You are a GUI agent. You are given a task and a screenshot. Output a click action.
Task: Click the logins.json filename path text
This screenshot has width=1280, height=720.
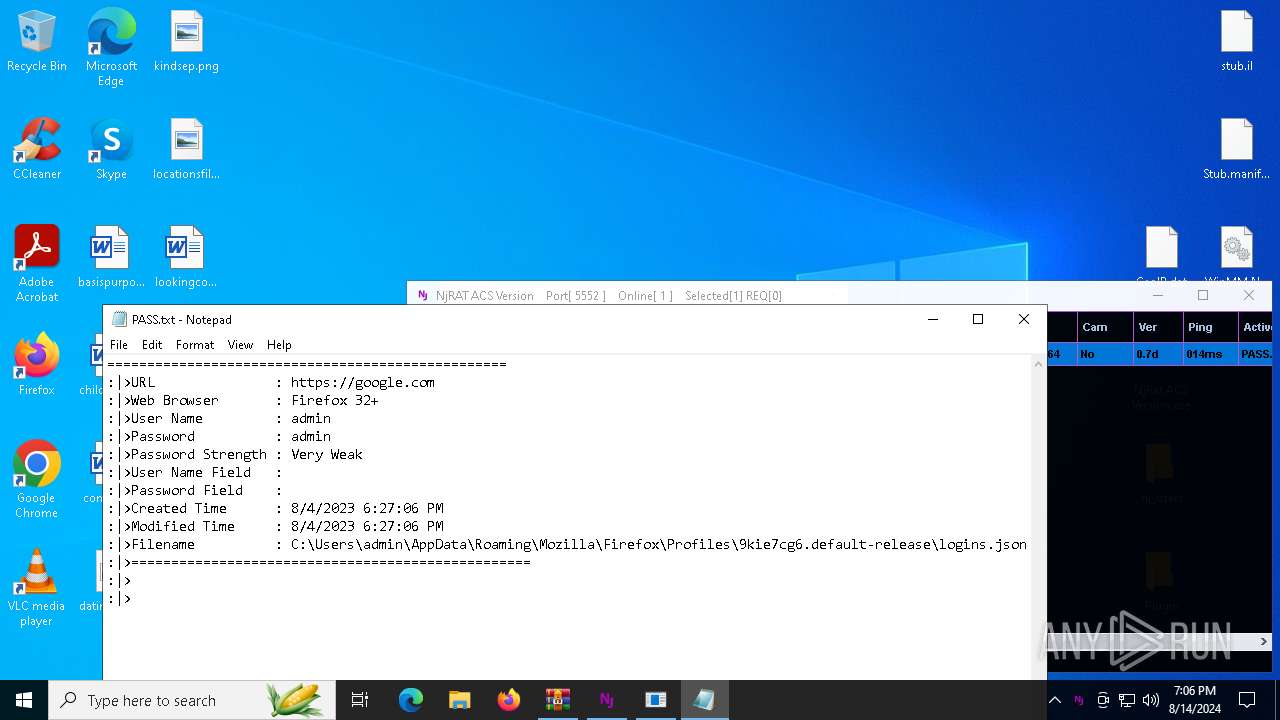659,544
